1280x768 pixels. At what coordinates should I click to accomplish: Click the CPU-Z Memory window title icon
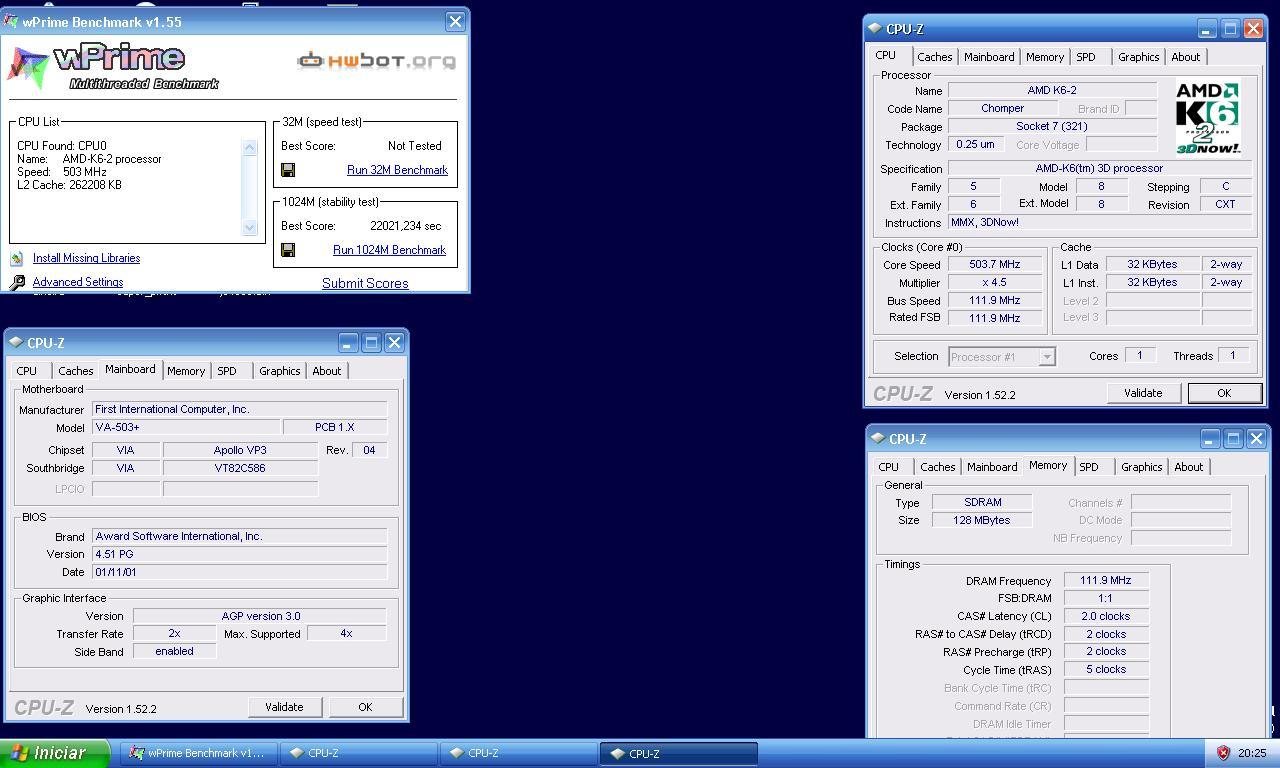(x=876, y=438)
